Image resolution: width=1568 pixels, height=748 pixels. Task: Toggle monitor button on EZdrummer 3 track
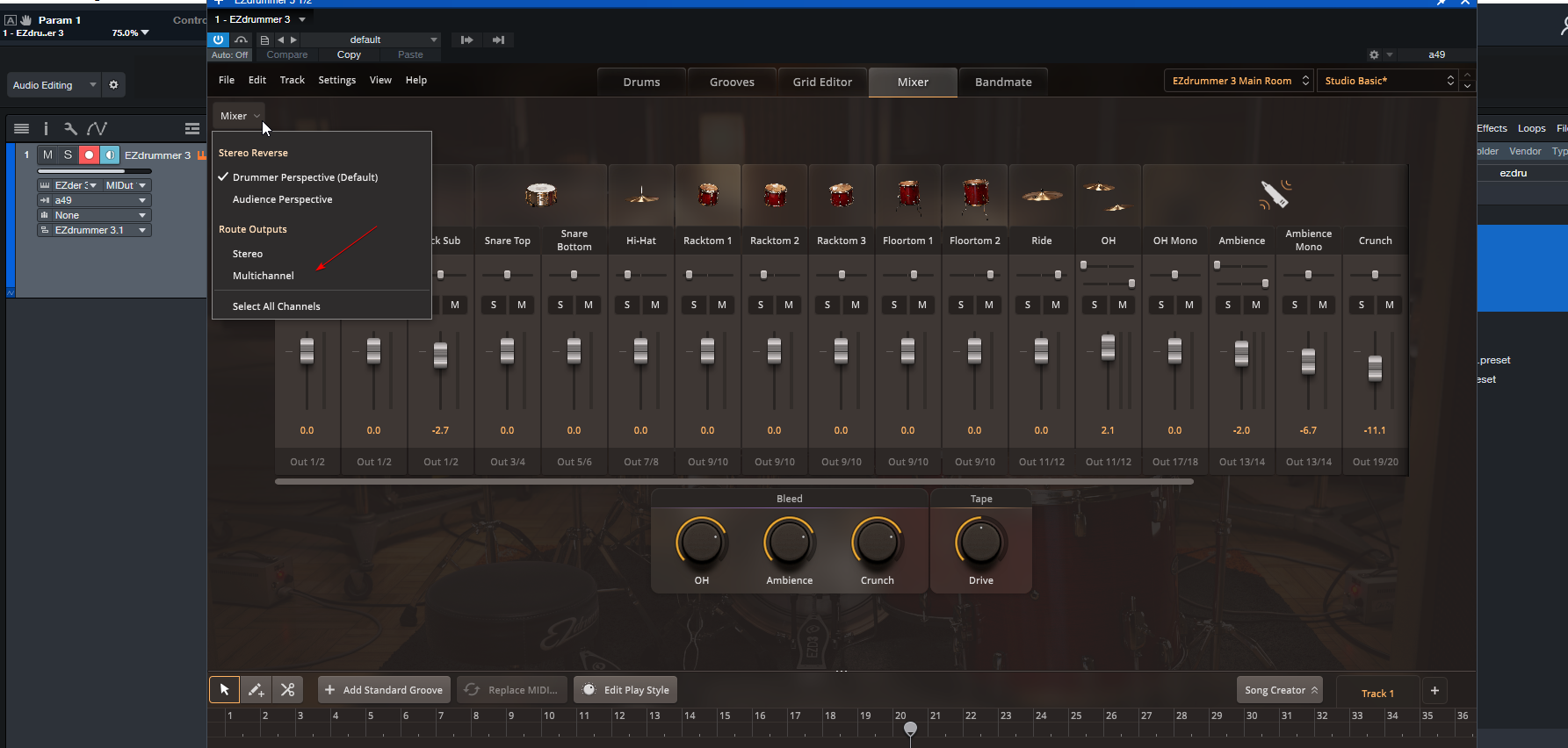coord(110,155)
